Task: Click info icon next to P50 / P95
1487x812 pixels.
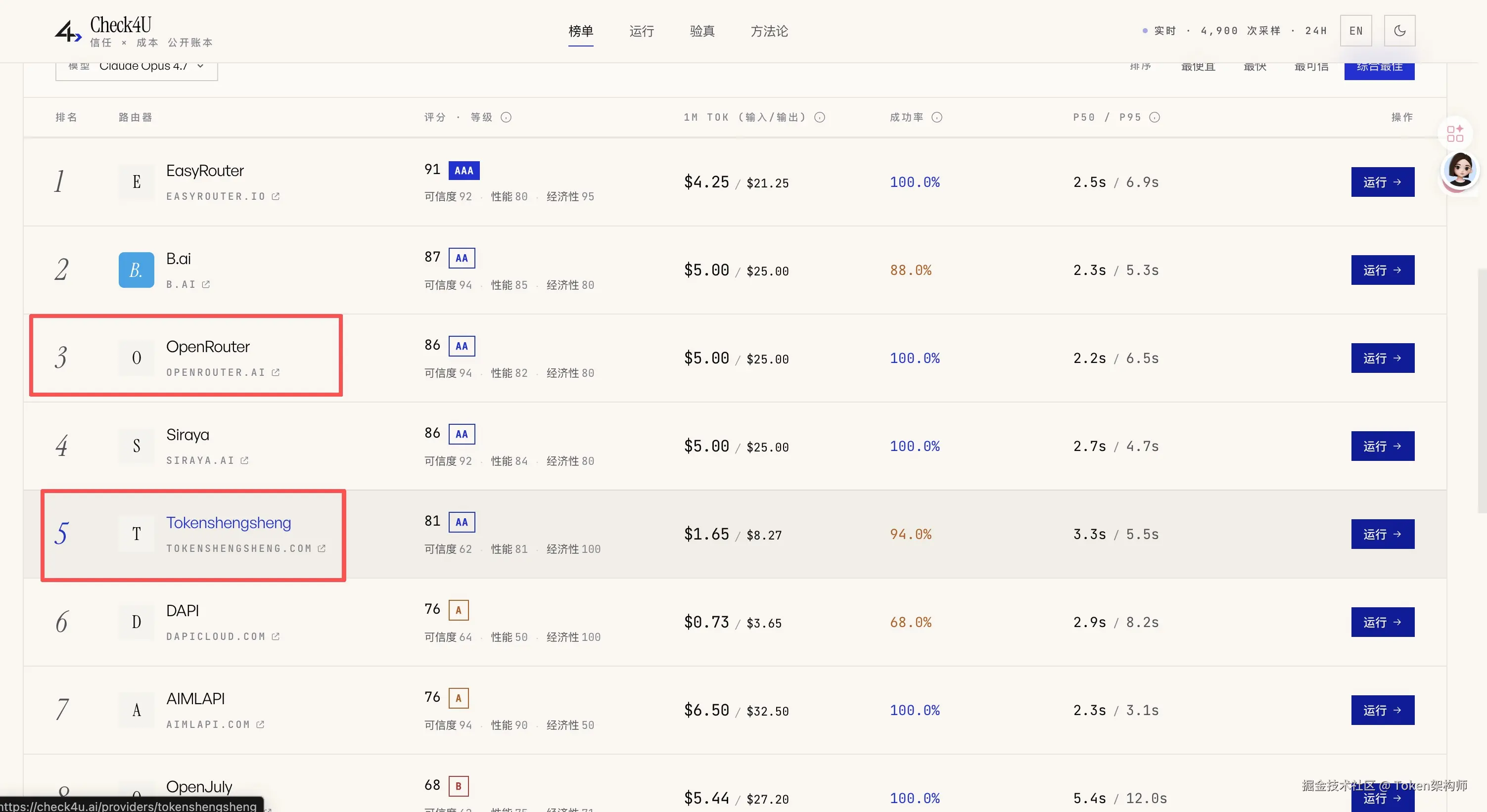Action: click(1155, 117)
